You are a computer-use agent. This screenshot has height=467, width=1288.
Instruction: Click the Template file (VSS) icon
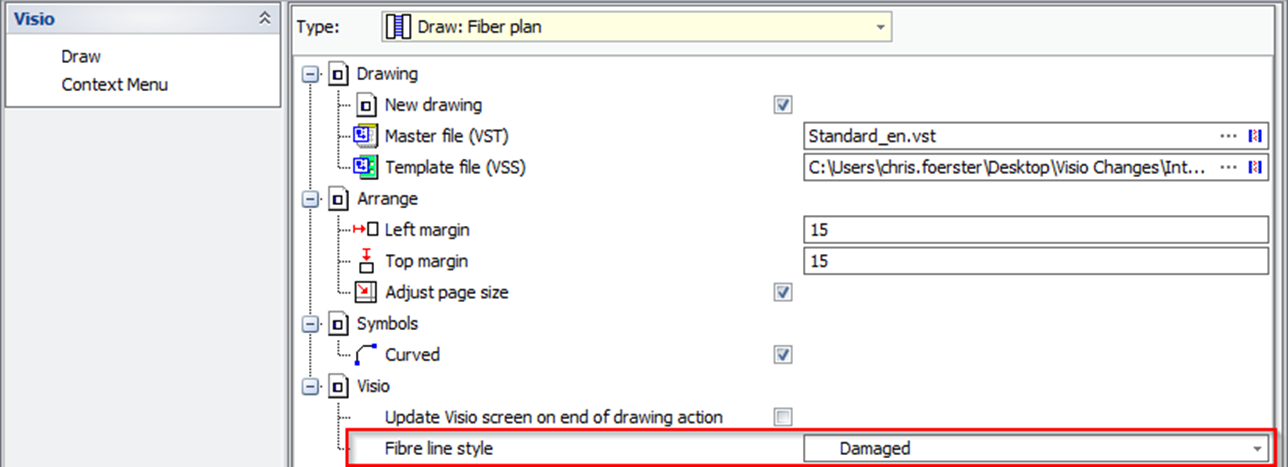pyautogui.click(x=366, y=167)
